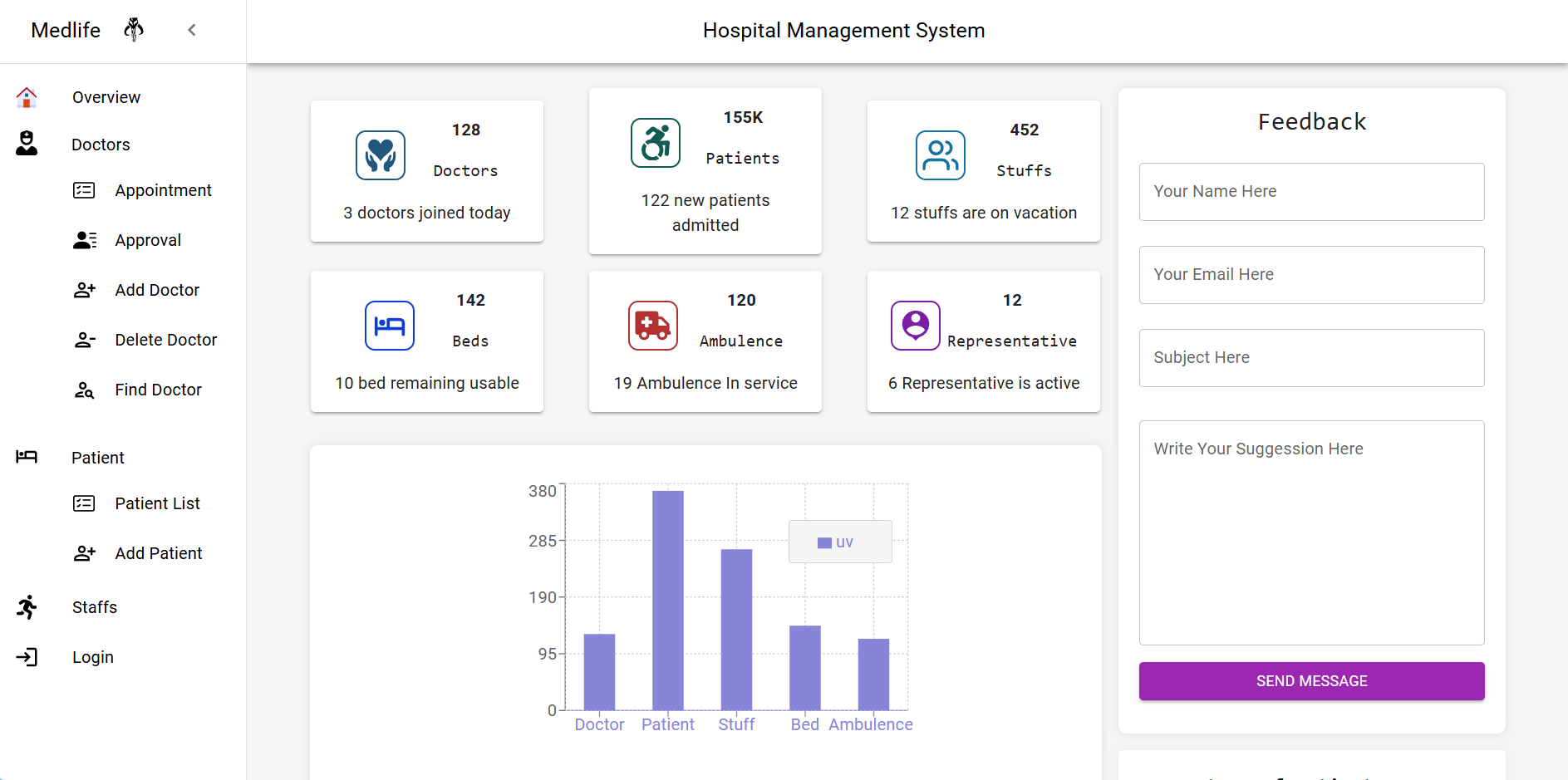1568x780 pixels.
Task: Click '19 Ambulence In service' text
Action: coord(705,383)
